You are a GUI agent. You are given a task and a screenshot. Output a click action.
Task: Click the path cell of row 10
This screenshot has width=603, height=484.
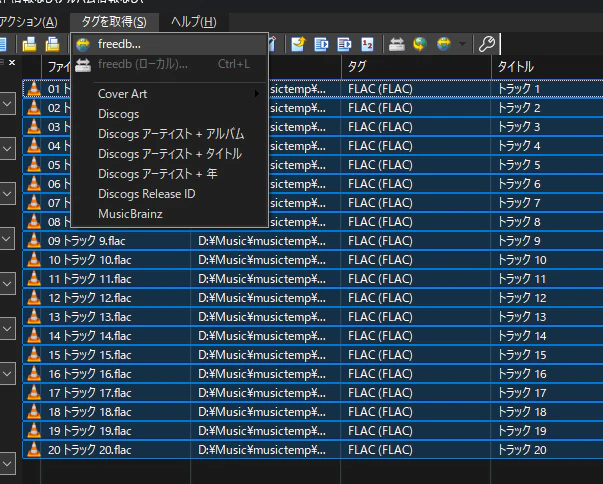coord(266,260)
